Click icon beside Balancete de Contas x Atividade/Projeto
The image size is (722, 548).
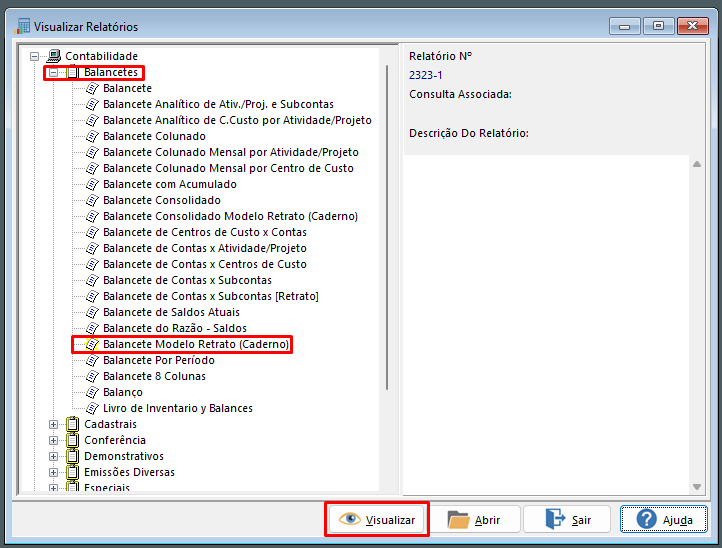93,248
